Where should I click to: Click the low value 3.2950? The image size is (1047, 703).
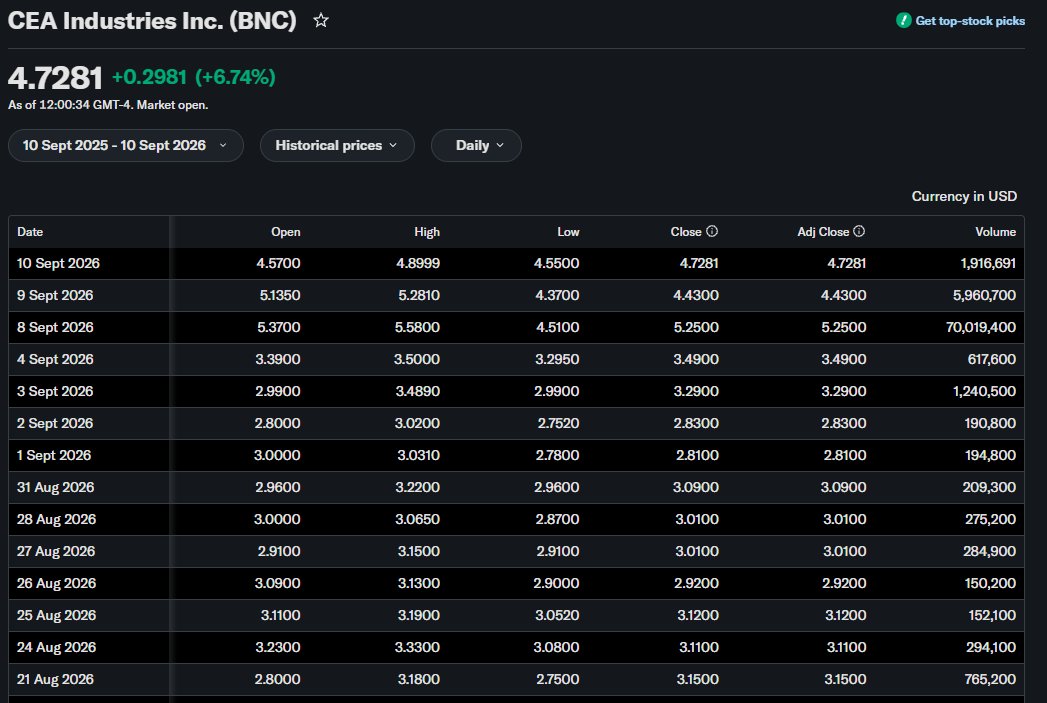coord(557,360)
